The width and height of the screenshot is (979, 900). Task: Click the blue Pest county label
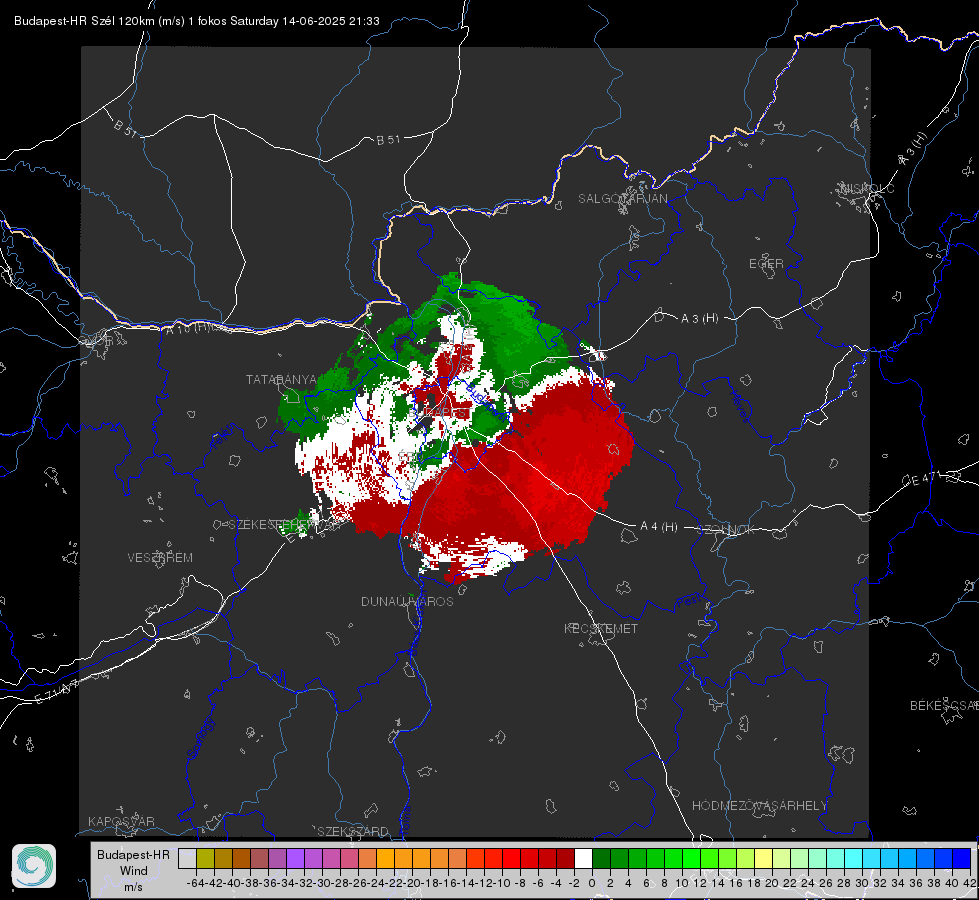[x=687, y=602]
